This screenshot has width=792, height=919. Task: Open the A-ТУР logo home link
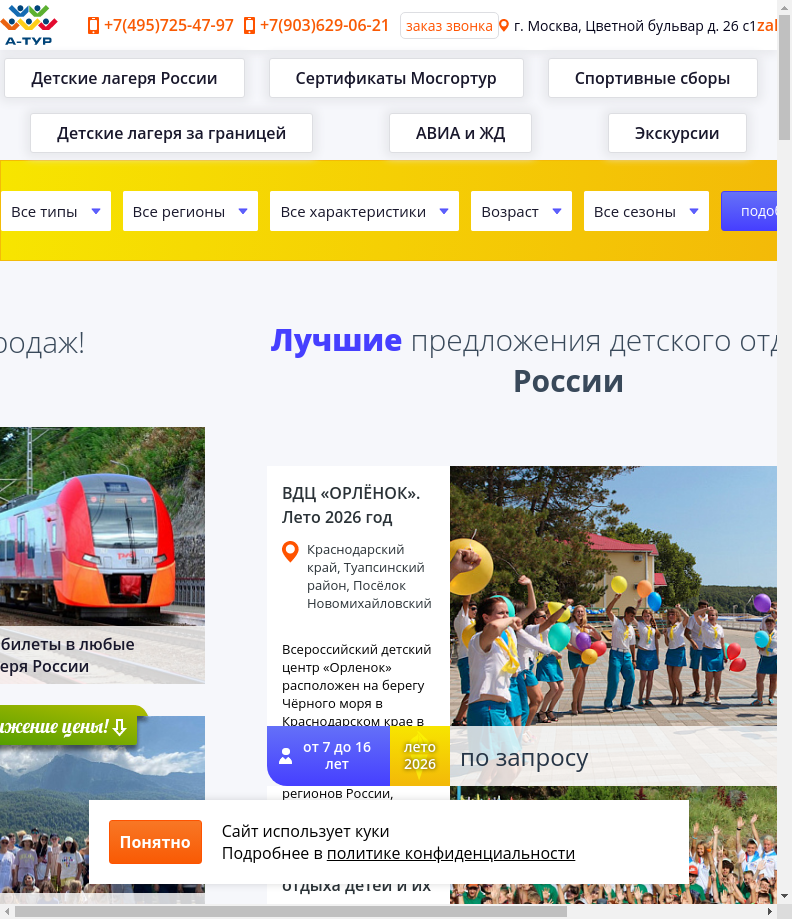(x=28, y=25)
